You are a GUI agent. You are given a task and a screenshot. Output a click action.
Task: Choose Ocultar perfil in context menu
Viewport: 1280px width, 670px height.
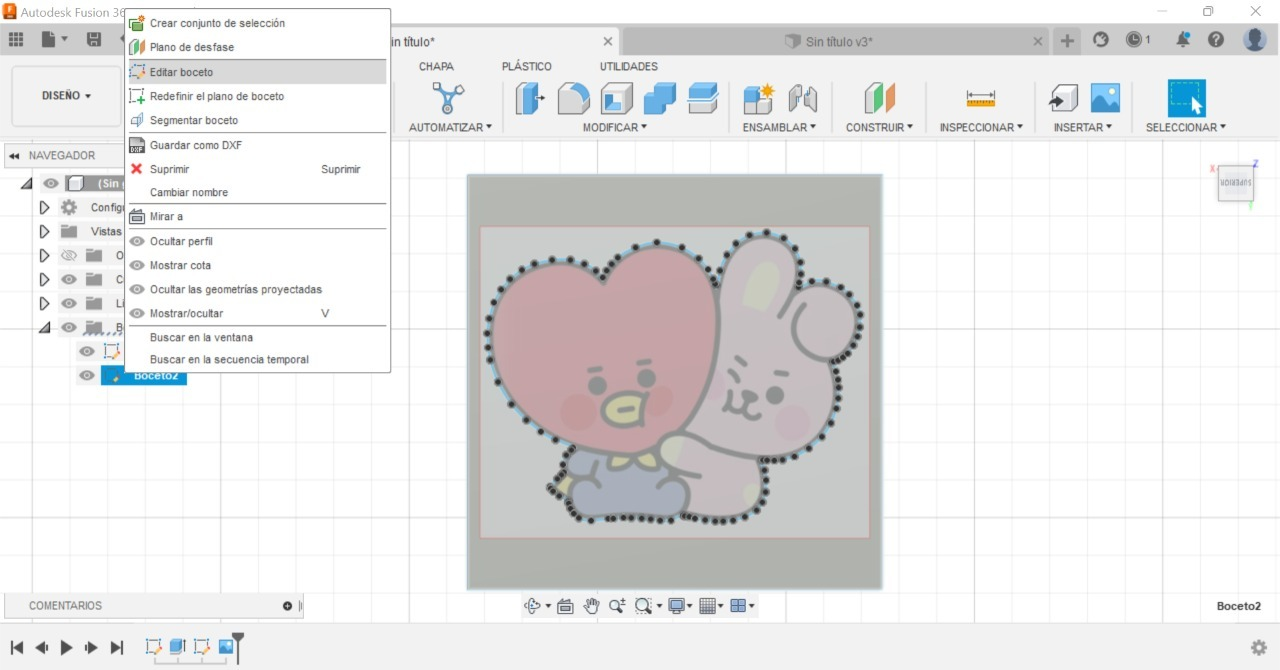[256, 241]
